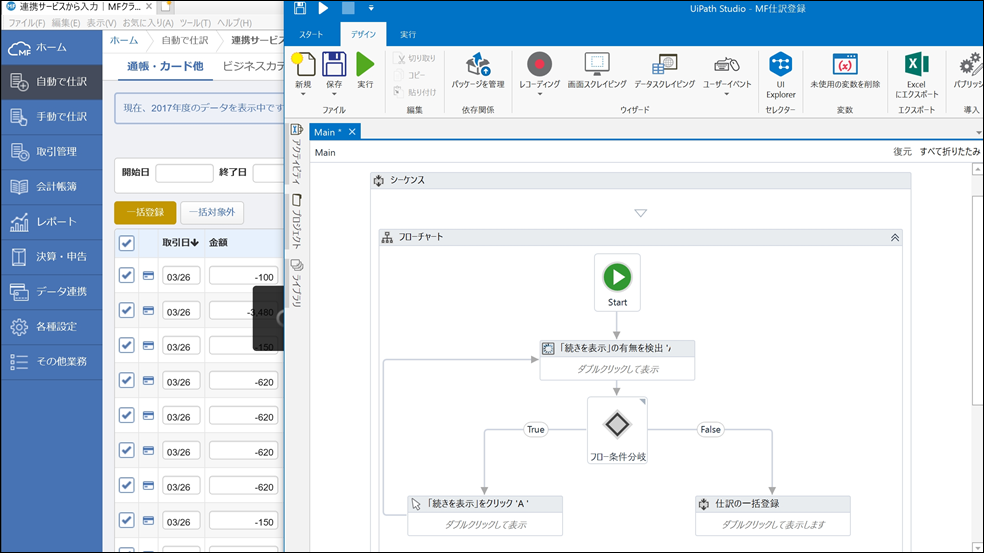
Task: Expand the レコーディング dropdown arrow
Action: (x=539, y=94)
